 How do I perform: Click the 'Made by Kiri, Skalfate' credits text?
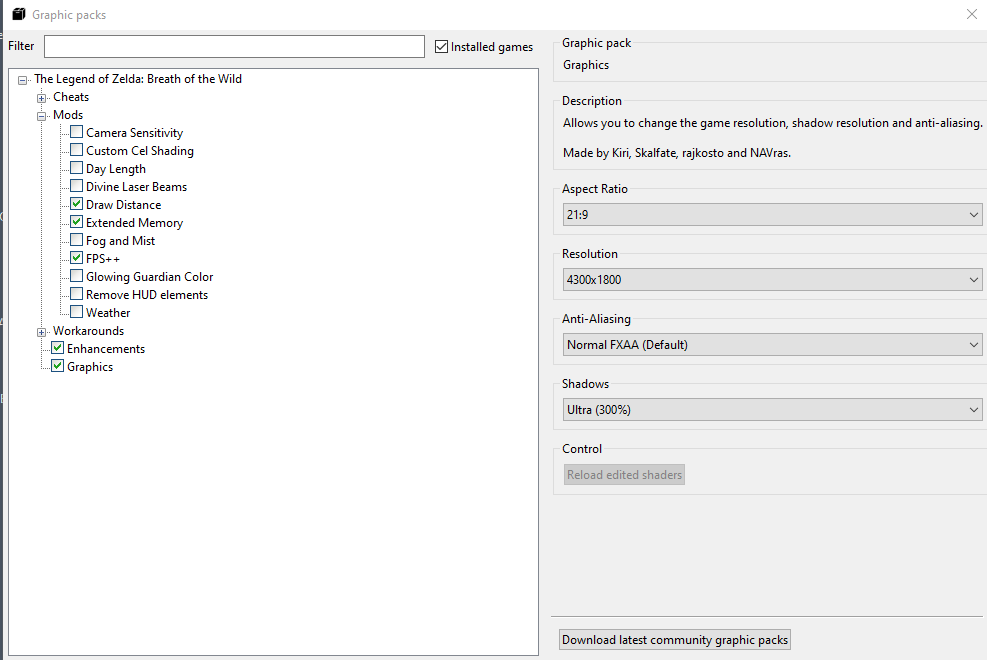(677, 153)
